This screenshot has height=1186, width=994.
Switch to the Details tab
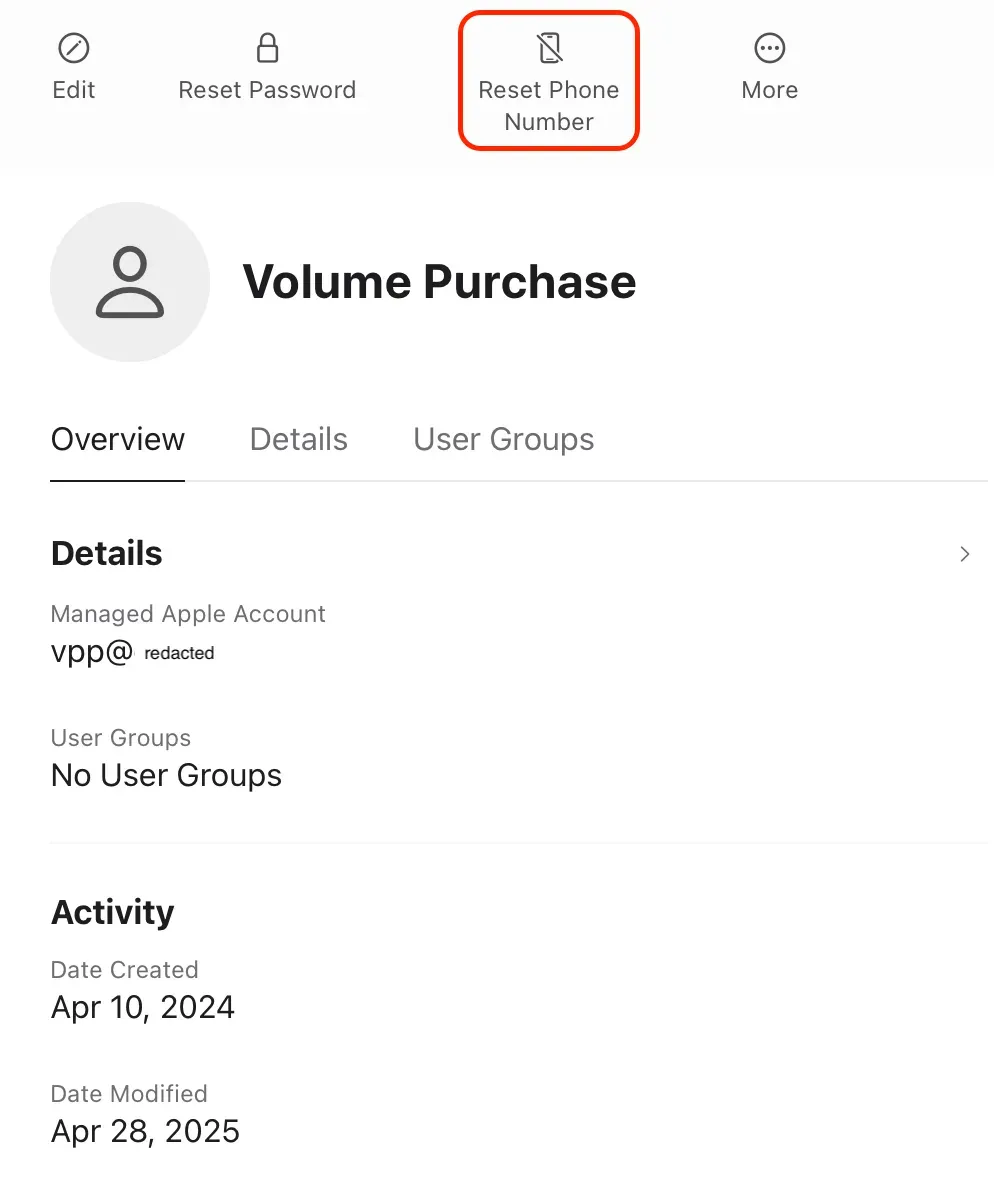pyautogui.click(x=298, y=439)
